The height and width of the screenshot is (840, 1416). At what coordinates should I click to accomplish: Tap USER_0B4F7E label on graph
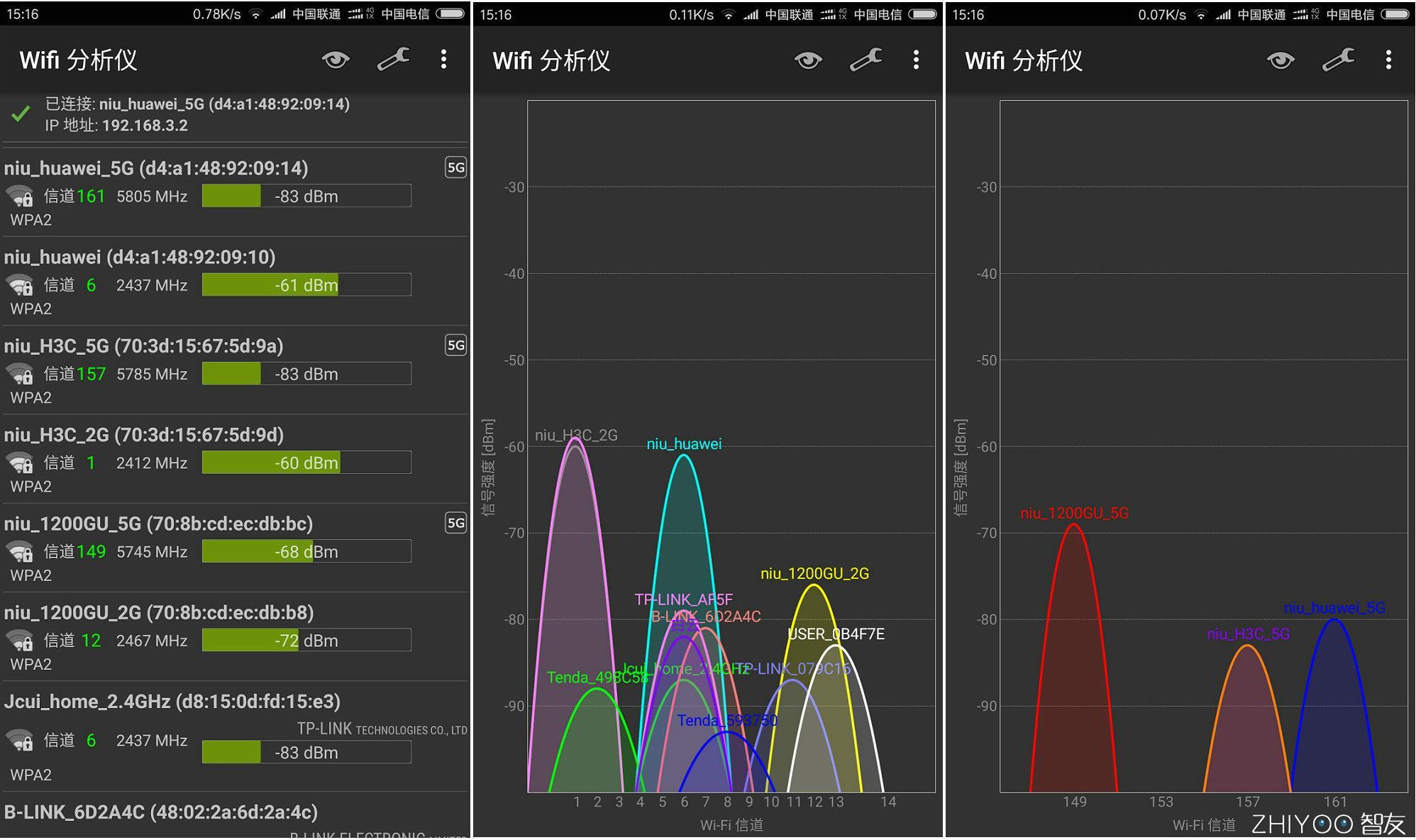click(836, 634)
